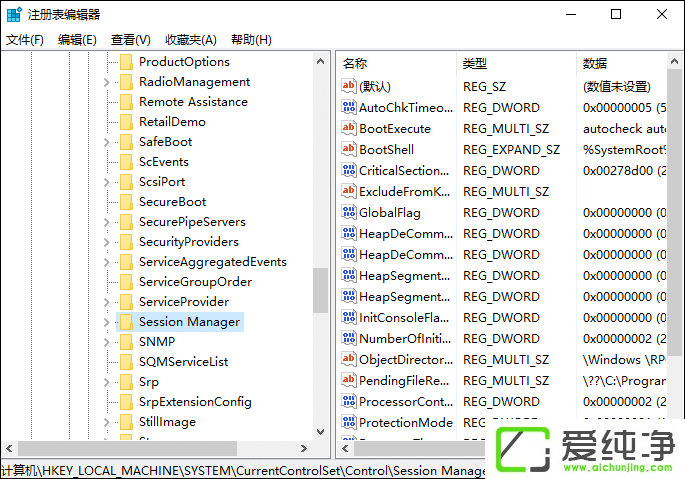685x479 pixels.
Task: Click the ObjectDirectories value icon
Action: (349, 359)
